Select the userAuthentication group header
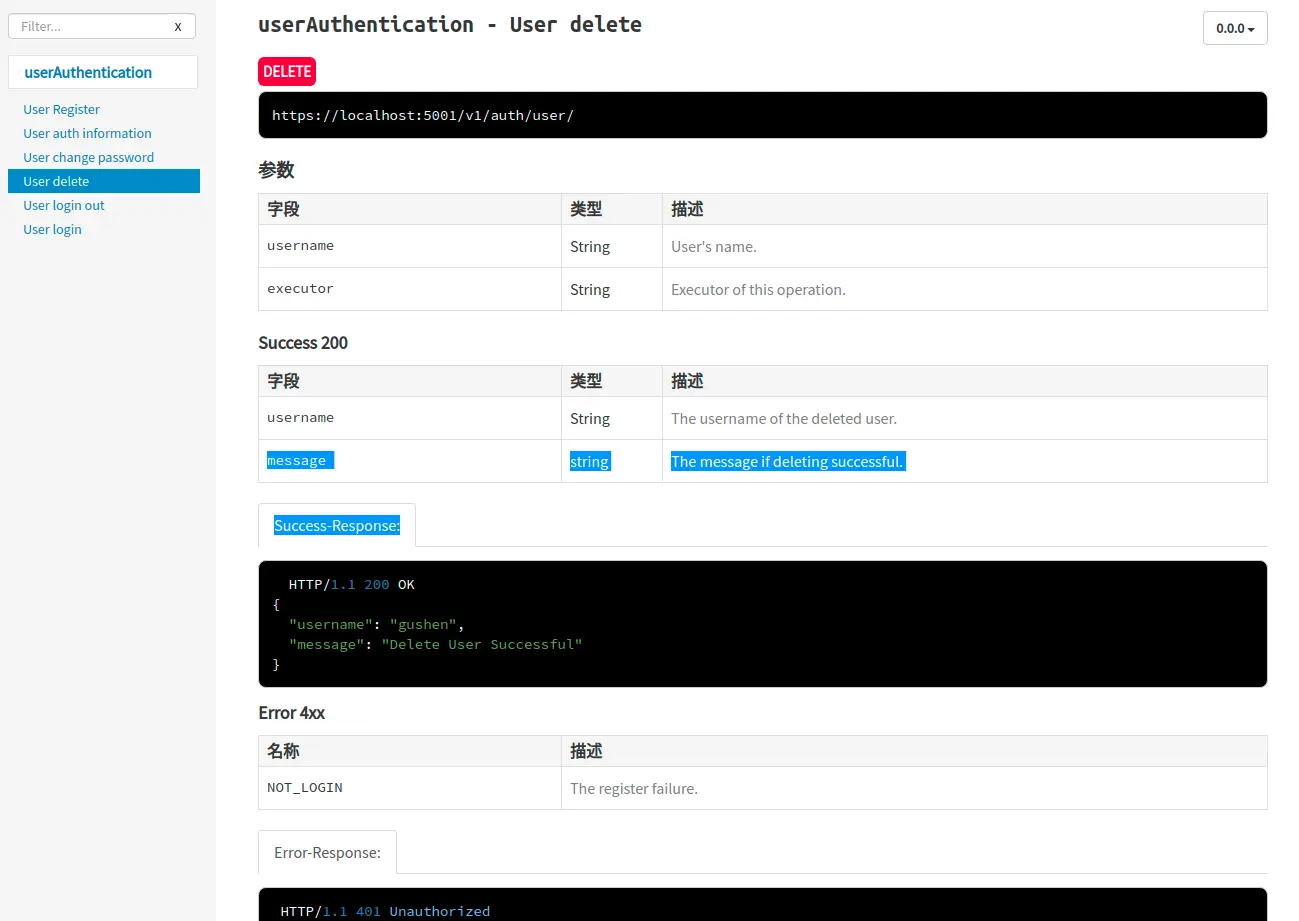1299x921 pixels. click(103, 72)
